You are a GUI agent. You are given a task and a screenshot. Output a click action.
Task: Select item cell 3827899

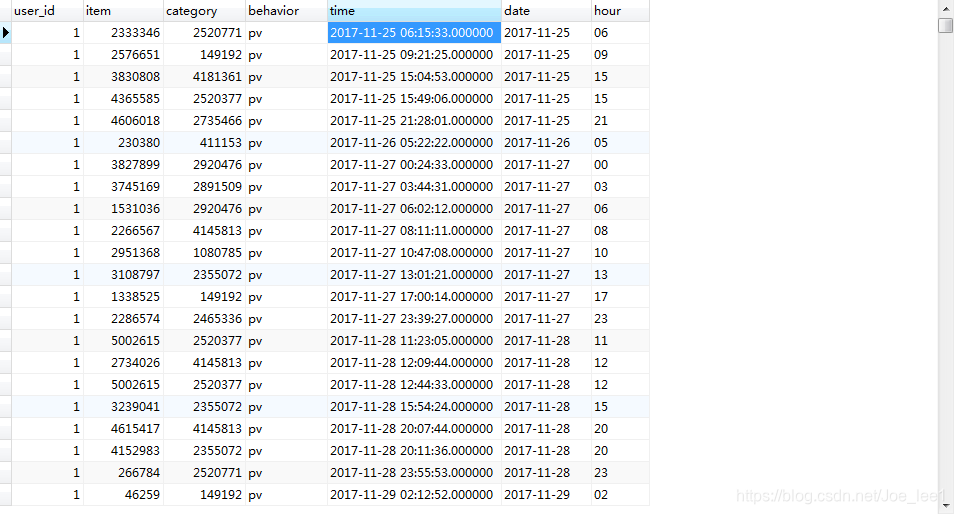point(124,165)
